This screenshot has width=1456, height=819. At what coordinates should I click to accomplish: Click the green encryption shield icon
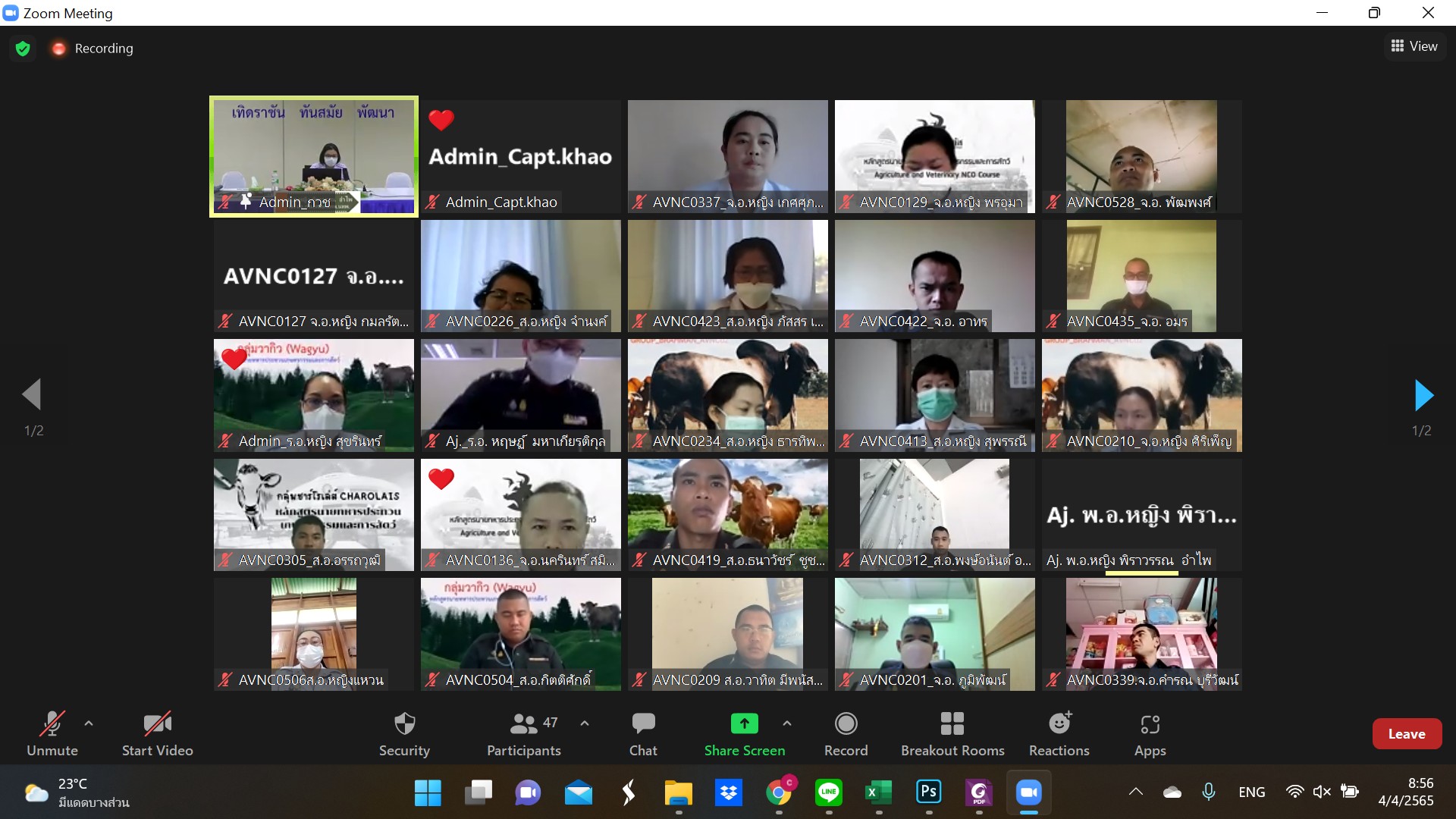pos(23,49)
